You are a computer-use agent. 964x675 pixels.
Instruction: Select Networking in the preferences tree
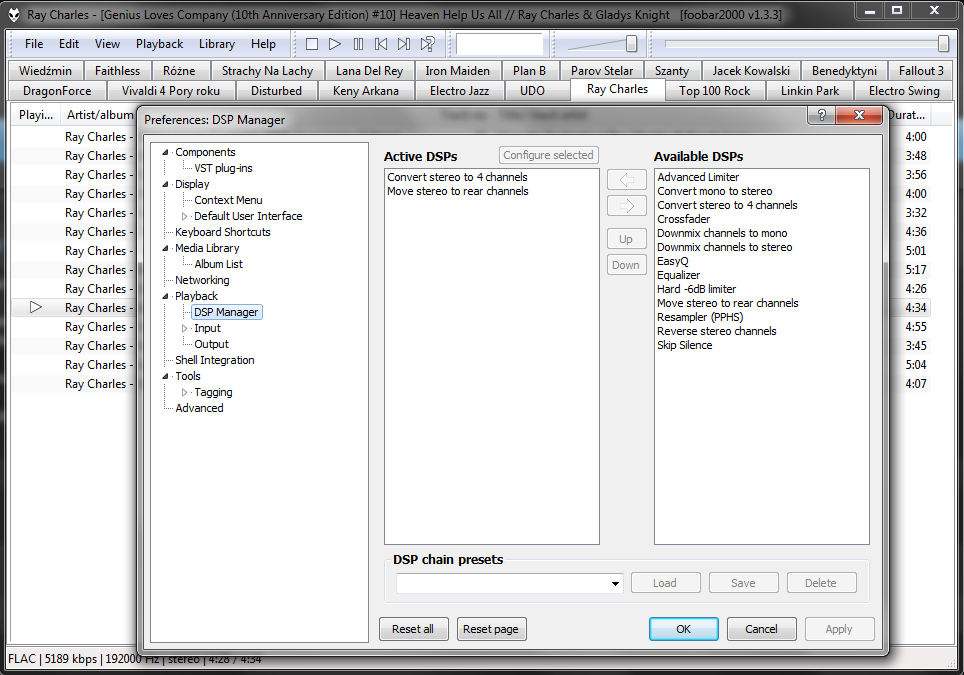[202, 280]
